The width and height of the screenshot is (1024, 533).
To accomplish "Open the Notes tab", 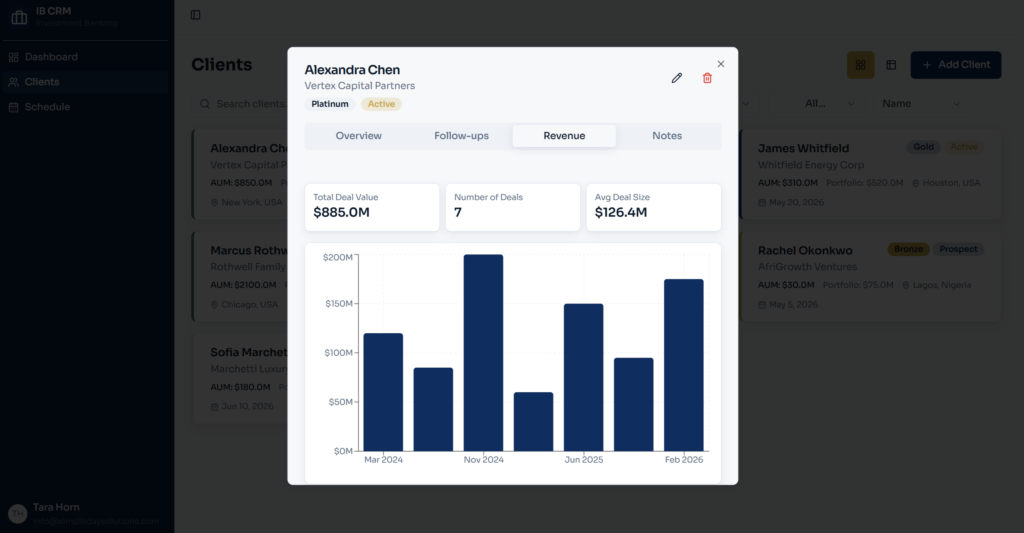I will click(667, 136).
